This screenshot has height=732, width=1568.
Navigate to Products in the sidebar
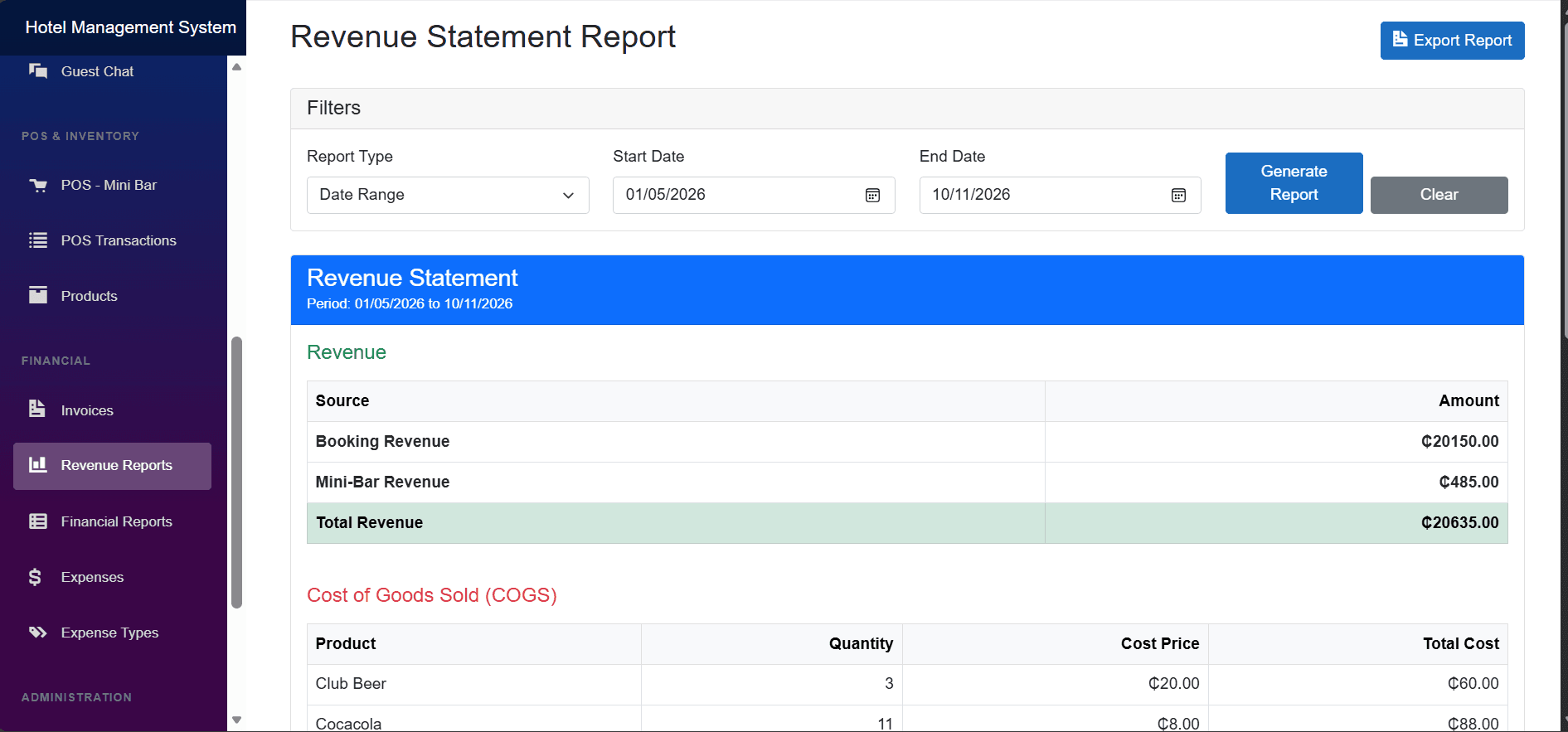point(113,296)
